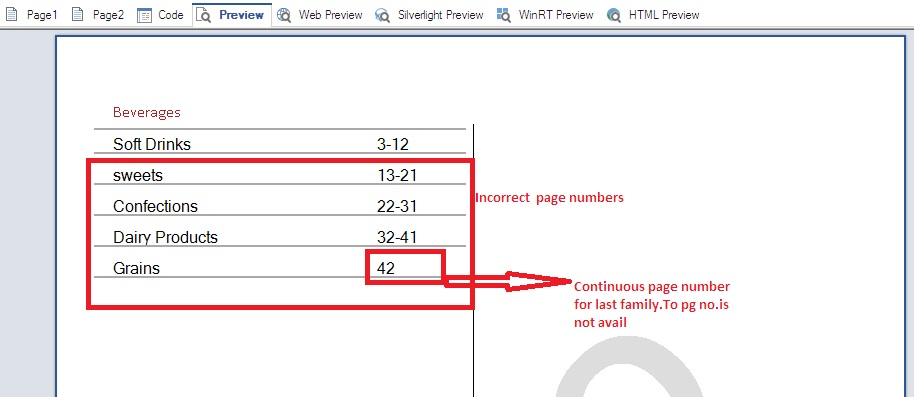Switch to the Code tab

(x=160, y=15)
